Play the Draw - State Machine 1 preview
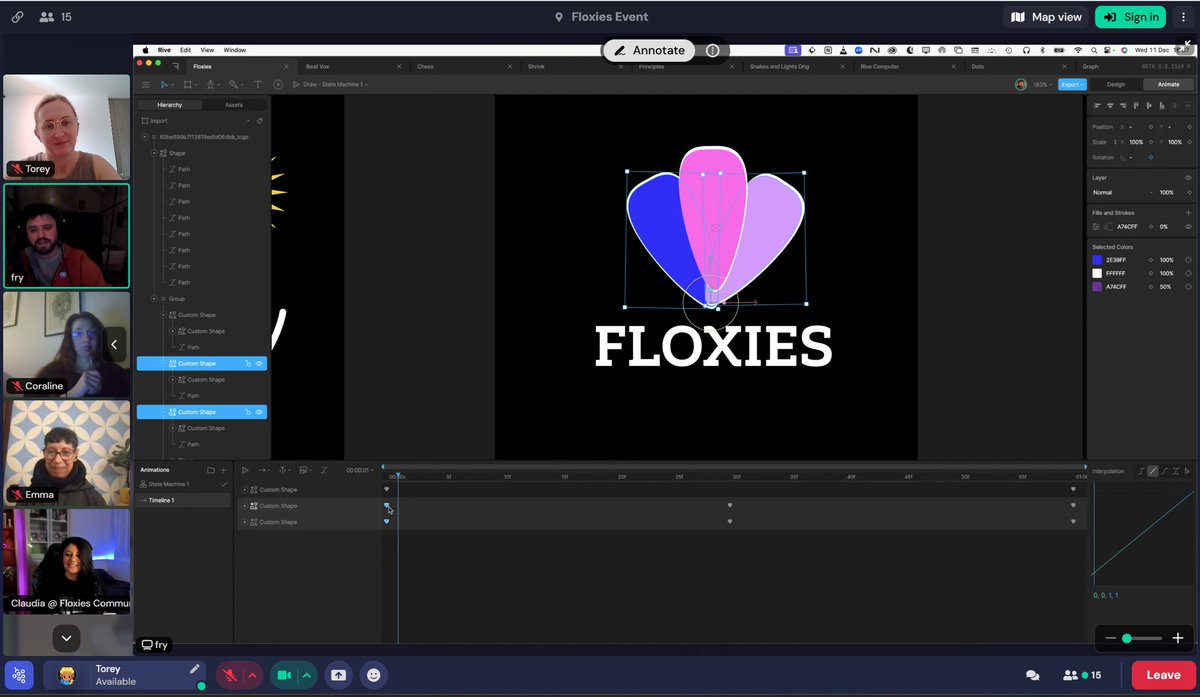Viewport: 1200px width, 697px height. pyautogui.click(x=296, y=85)
